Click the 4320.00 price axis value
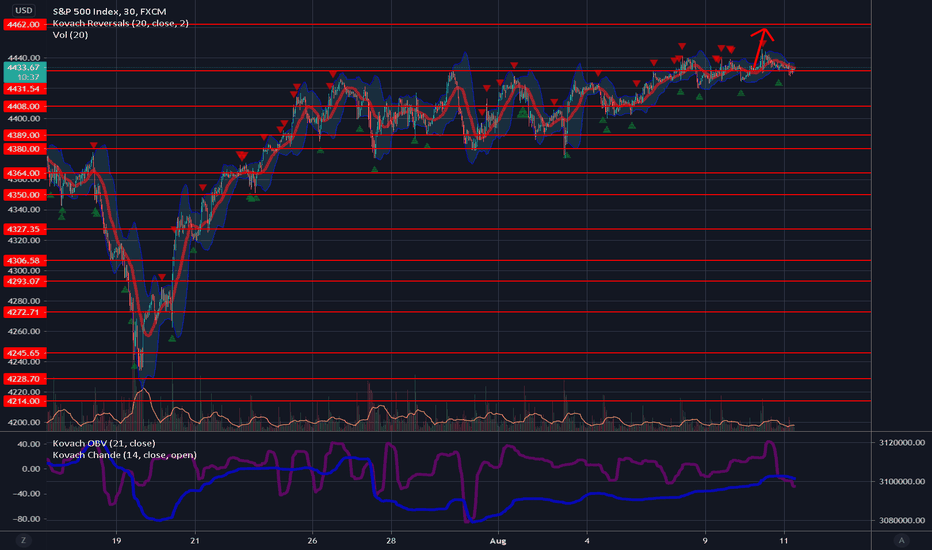The image size is (932, 550). pyautogui.click(x=24, y=240)
